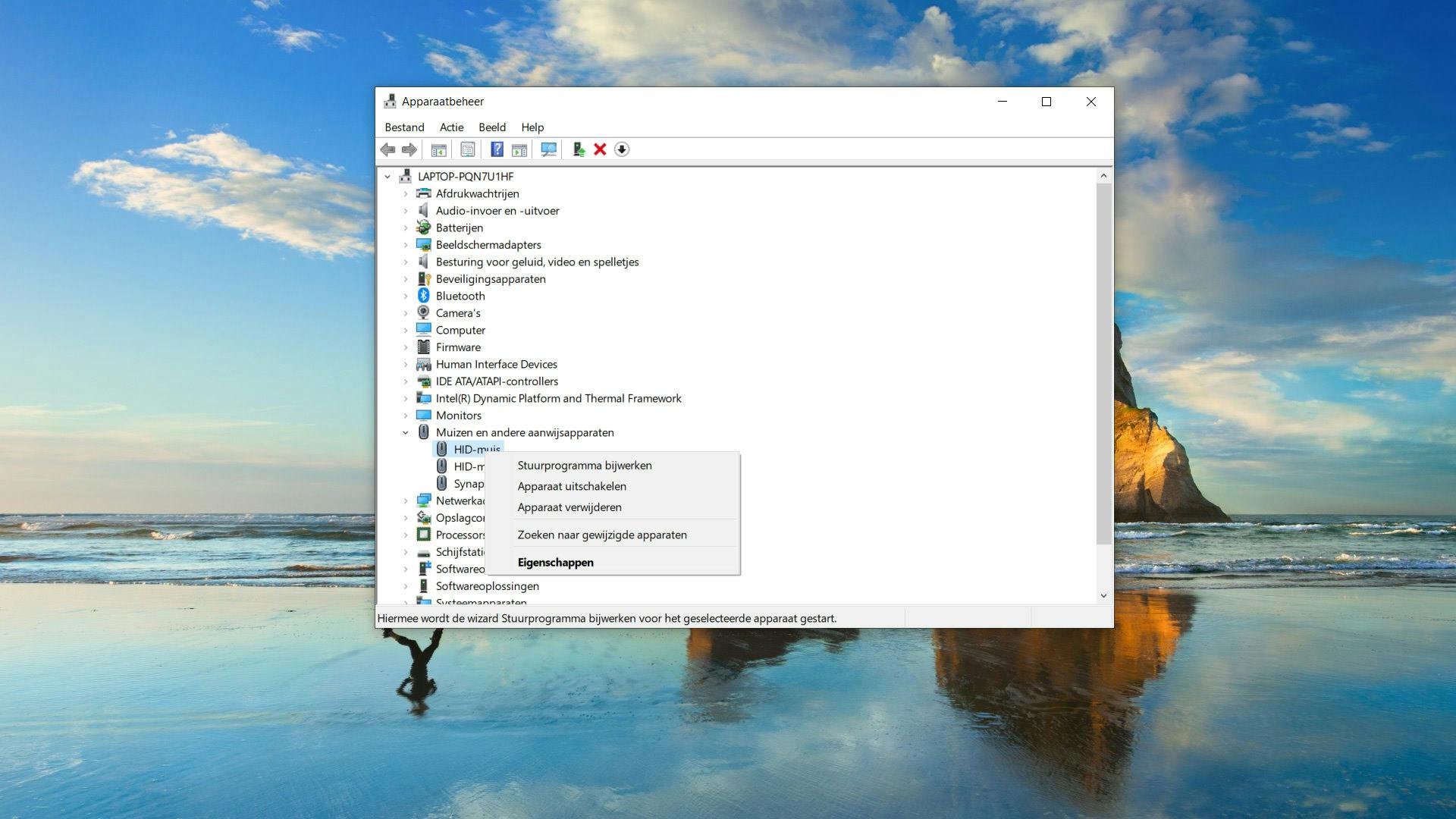The image size is (1456, 819).
Task: Toggle the action pane toolbar icon
Action: 519,149
